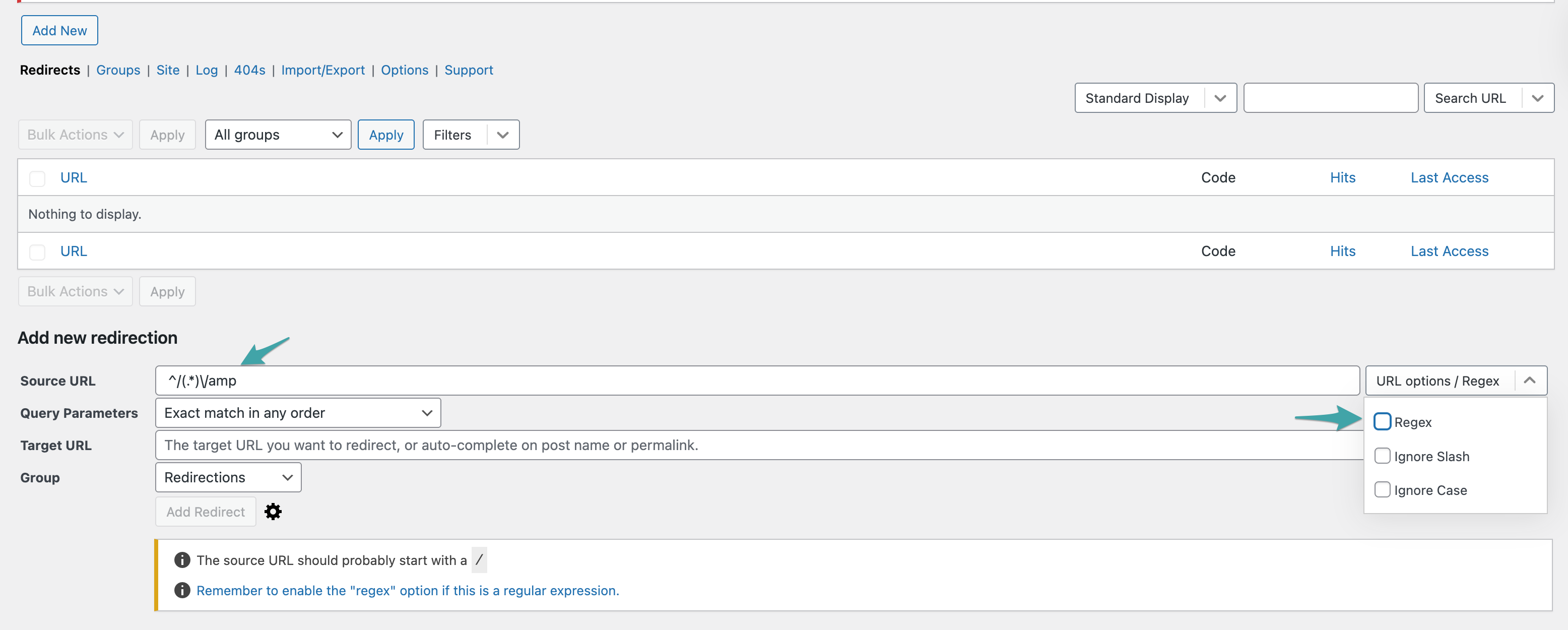
Task: Open Query Parameters match dropdown
Action: pyautogui.click(x=298, y=413)
